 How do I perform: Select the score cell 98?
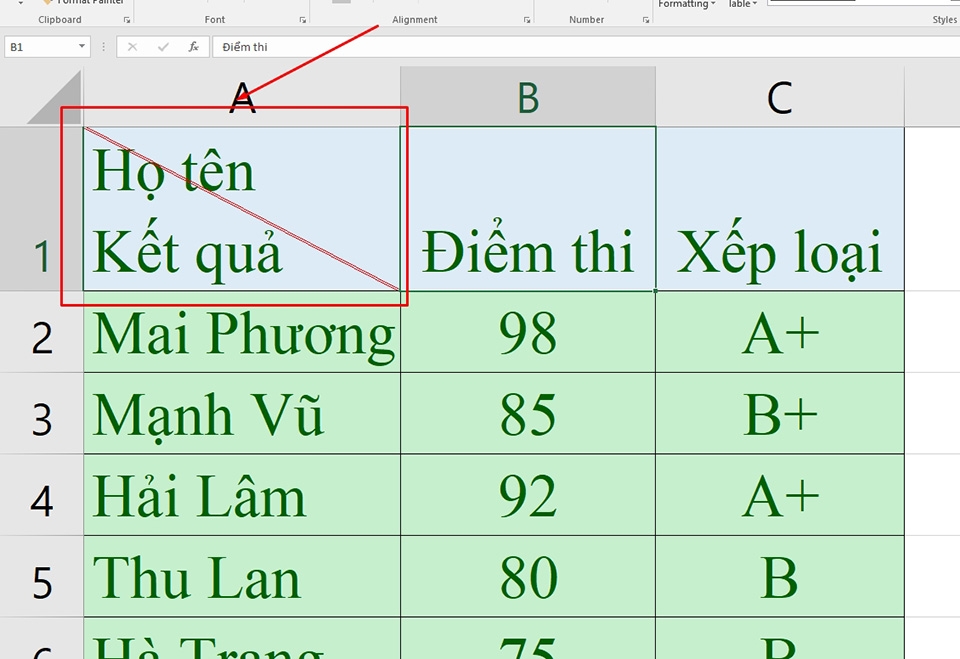(x=528, y=331)
